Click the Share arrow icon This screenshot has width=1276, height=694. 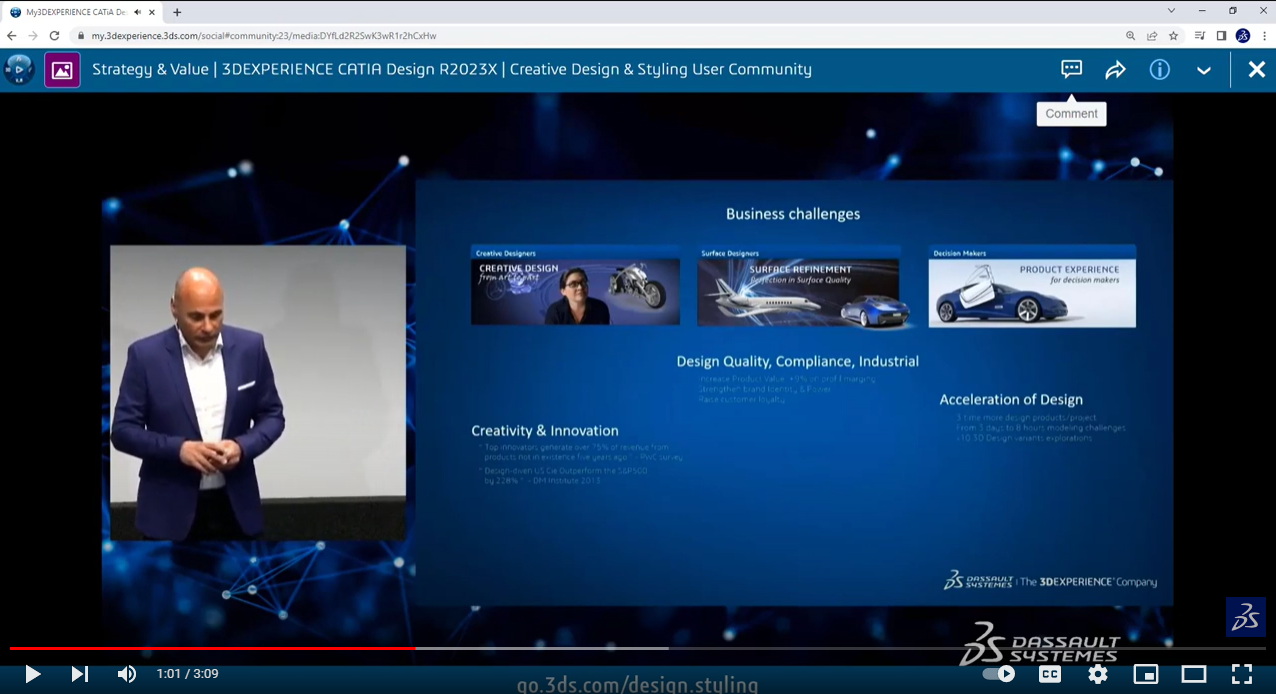point(1115,69)
